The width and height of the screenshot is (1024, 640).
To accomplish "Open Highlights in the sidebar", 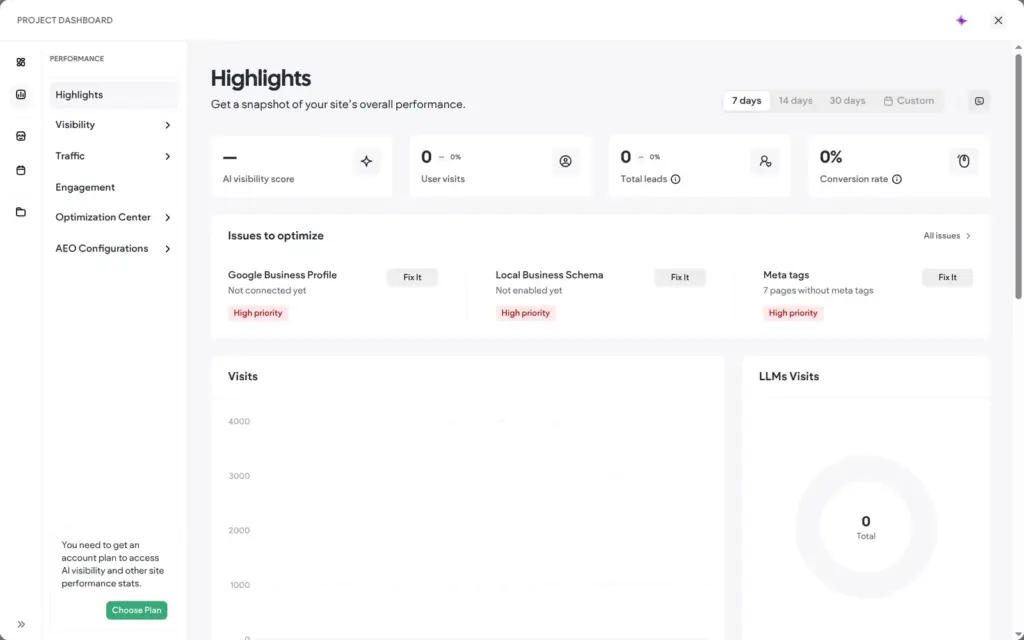I will [x=114, y=95].
